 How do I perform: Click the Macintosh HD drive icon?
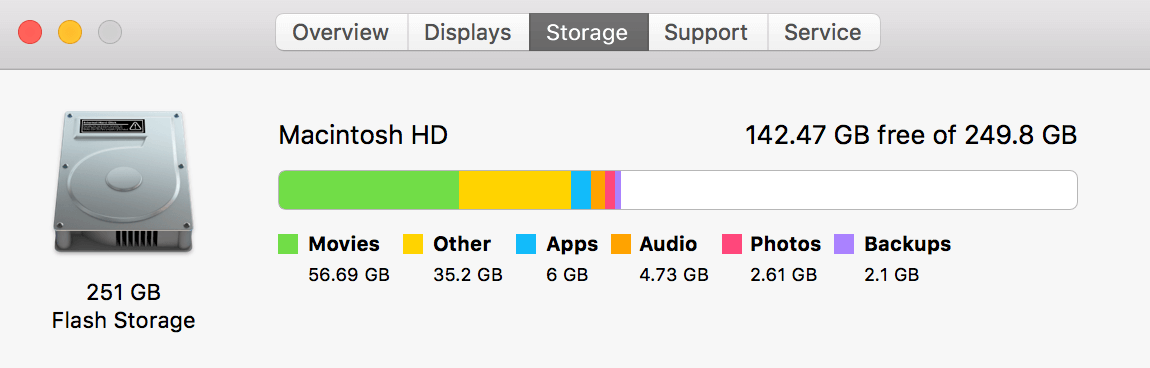(x=123, y=183)
